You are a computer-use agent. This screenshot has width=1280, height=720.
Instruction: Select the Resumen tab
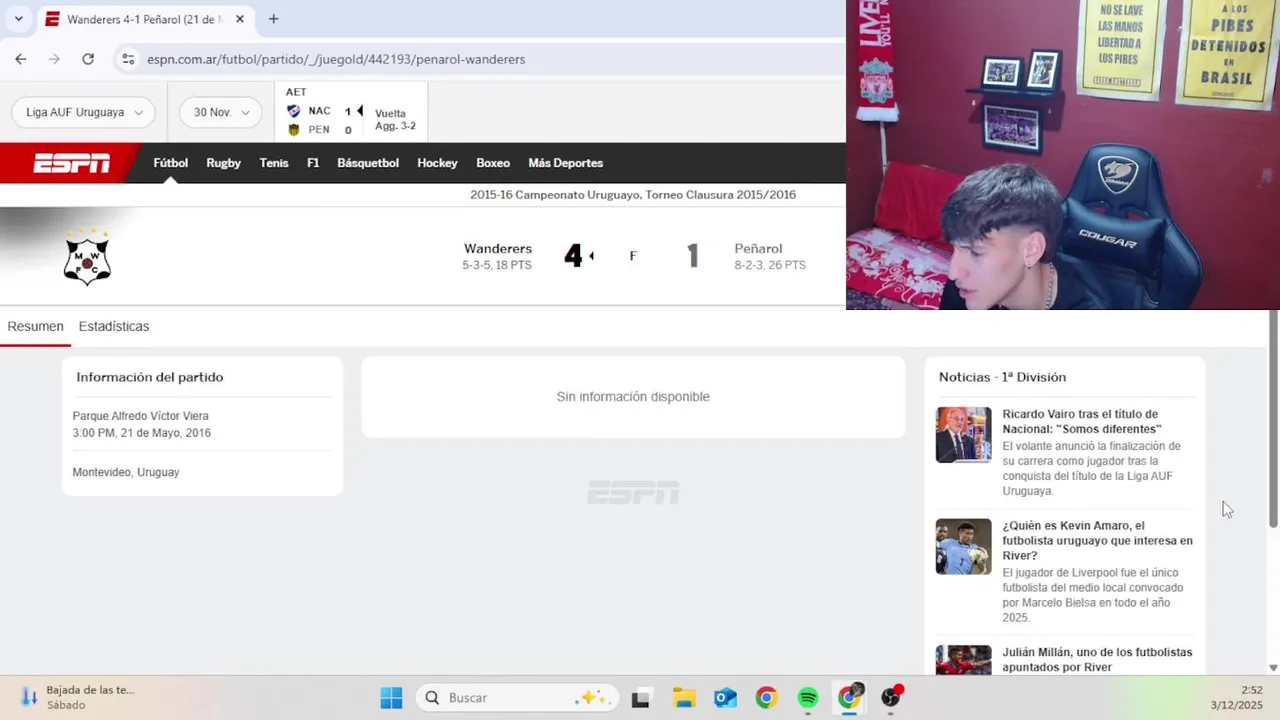pos(35,326)
